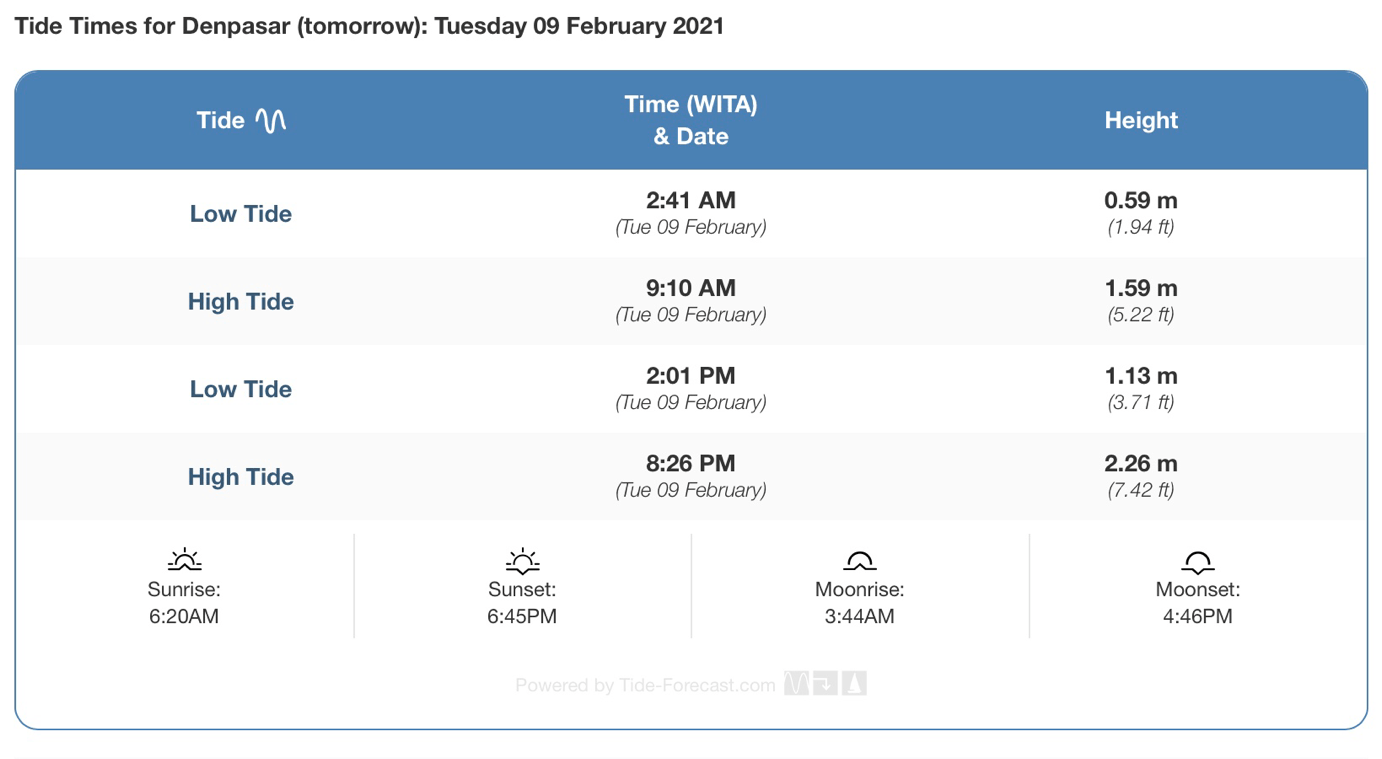The width and height of the screenshot is (1382, 759).
Task: Click the 2:01 PM Low Tide label
Action: [241, 389]
